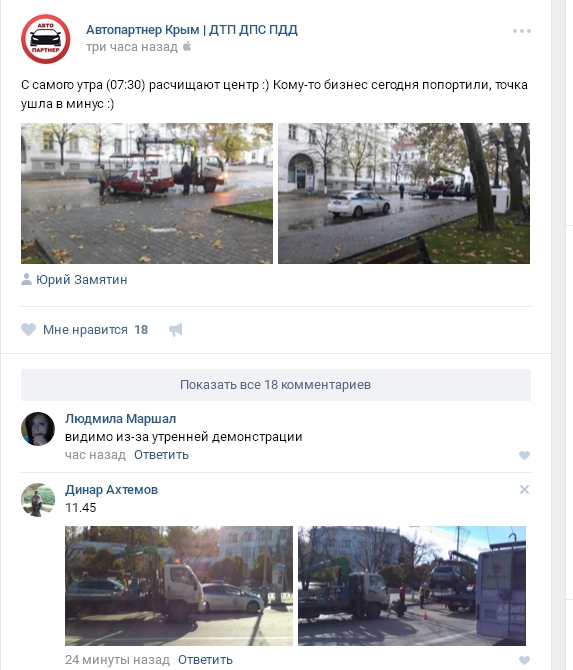Open Юрий Замятин's profile link
Viewport: 573px width, 670px height.
(x=82, y=279)
